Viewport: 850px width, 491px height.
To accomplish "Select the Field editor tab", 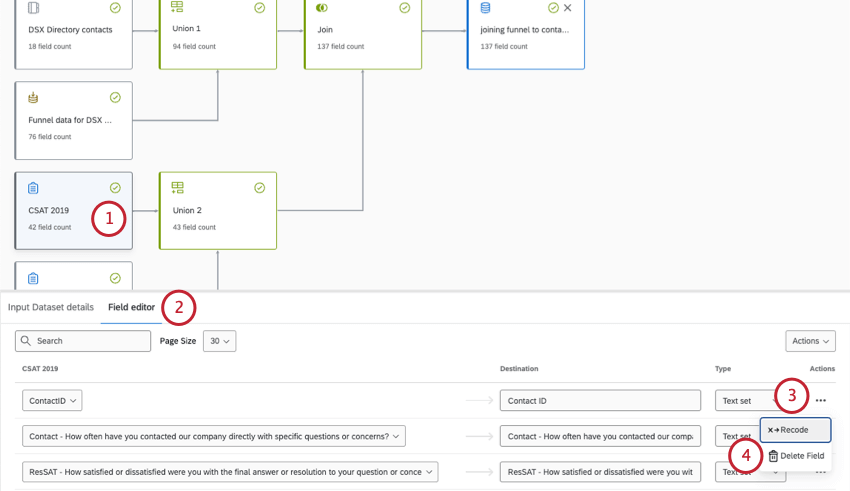I will point(131,307).
